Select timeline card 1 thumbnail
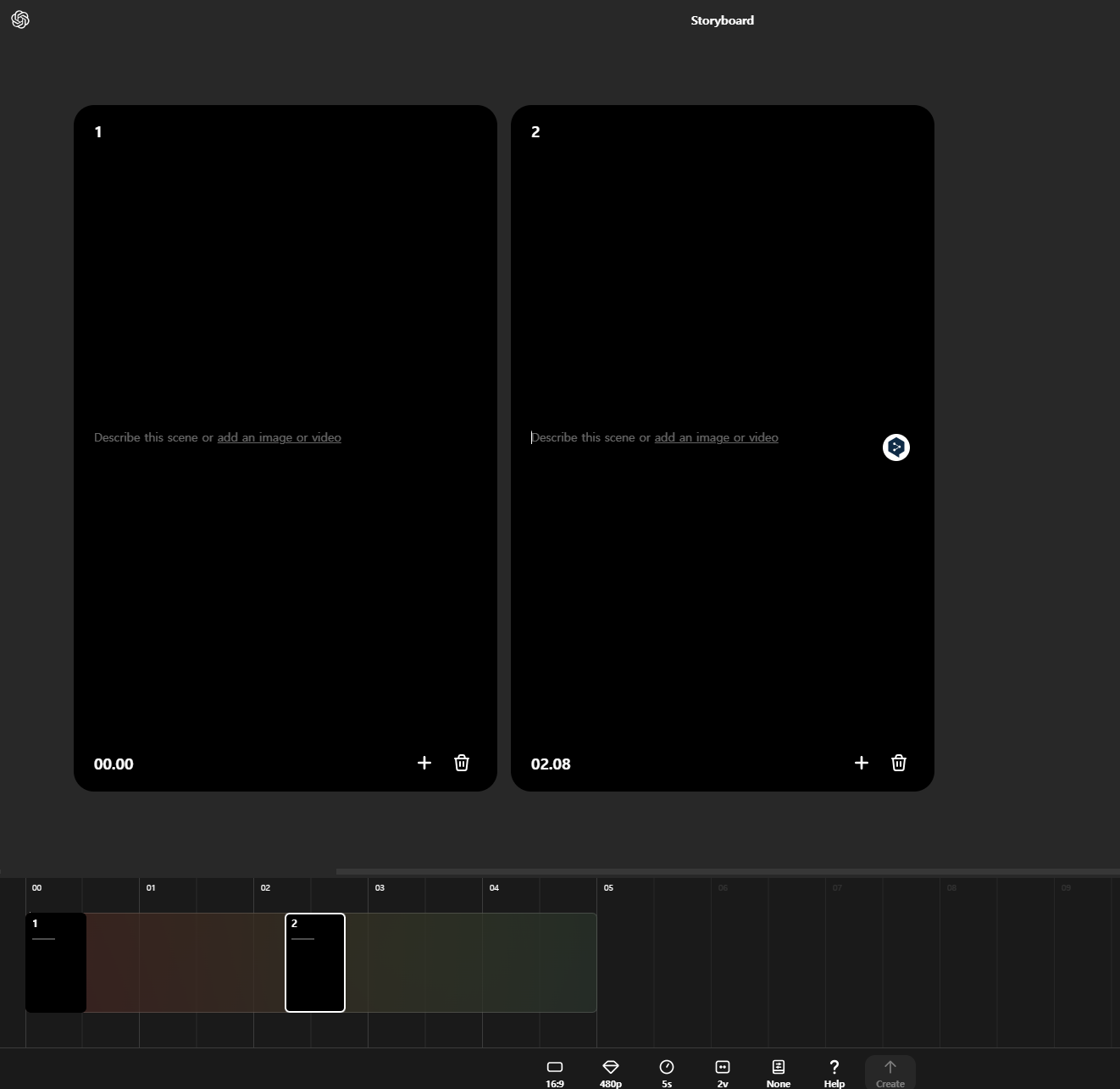Screen dimensions: 1120x1089 tap(56, 963)
